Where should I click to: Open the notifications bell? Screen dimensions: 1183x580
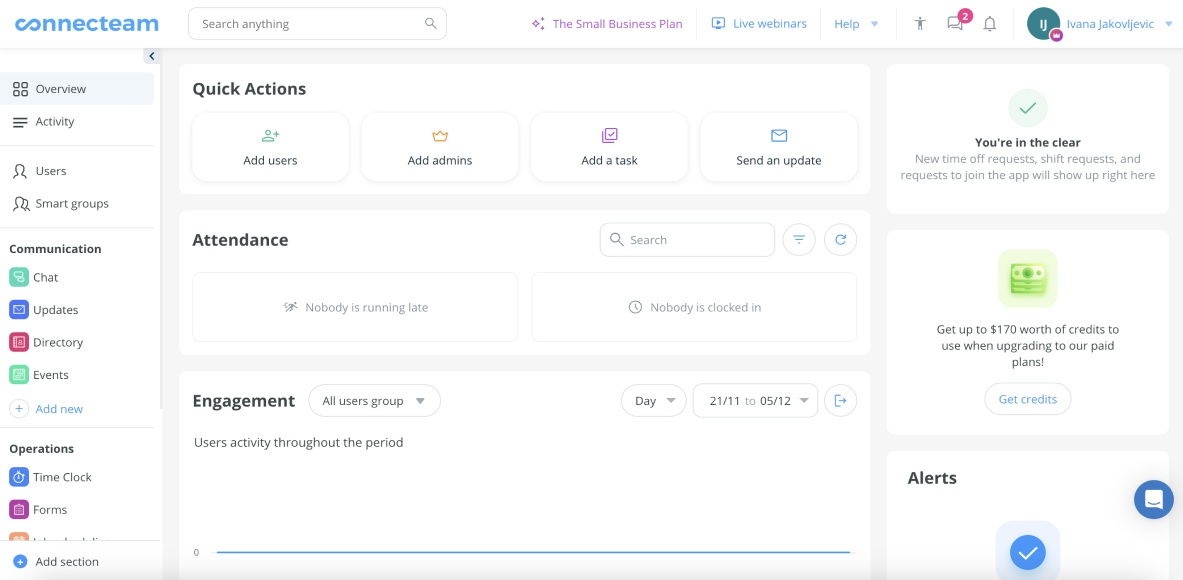[990, 23]
